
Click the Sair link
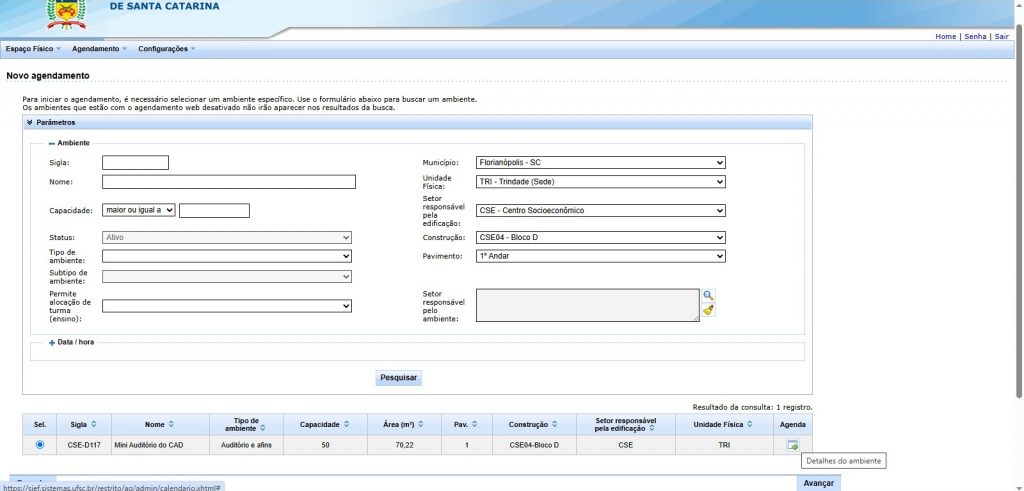coord(1001,36)
